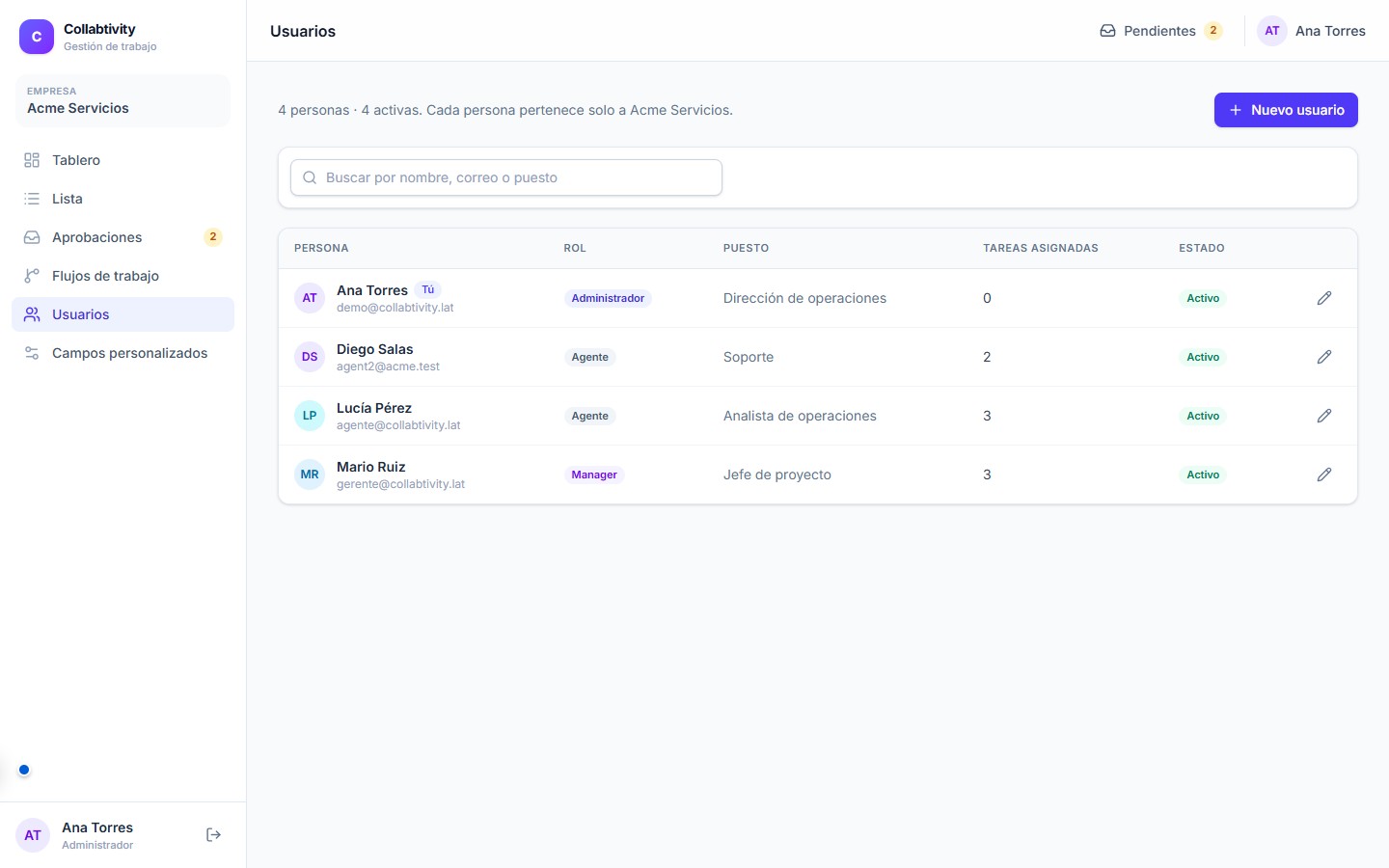1389x868 pixels.
Task: Click the AT avatar next to Ana Torres in the header
Action: pos(1272,31)
